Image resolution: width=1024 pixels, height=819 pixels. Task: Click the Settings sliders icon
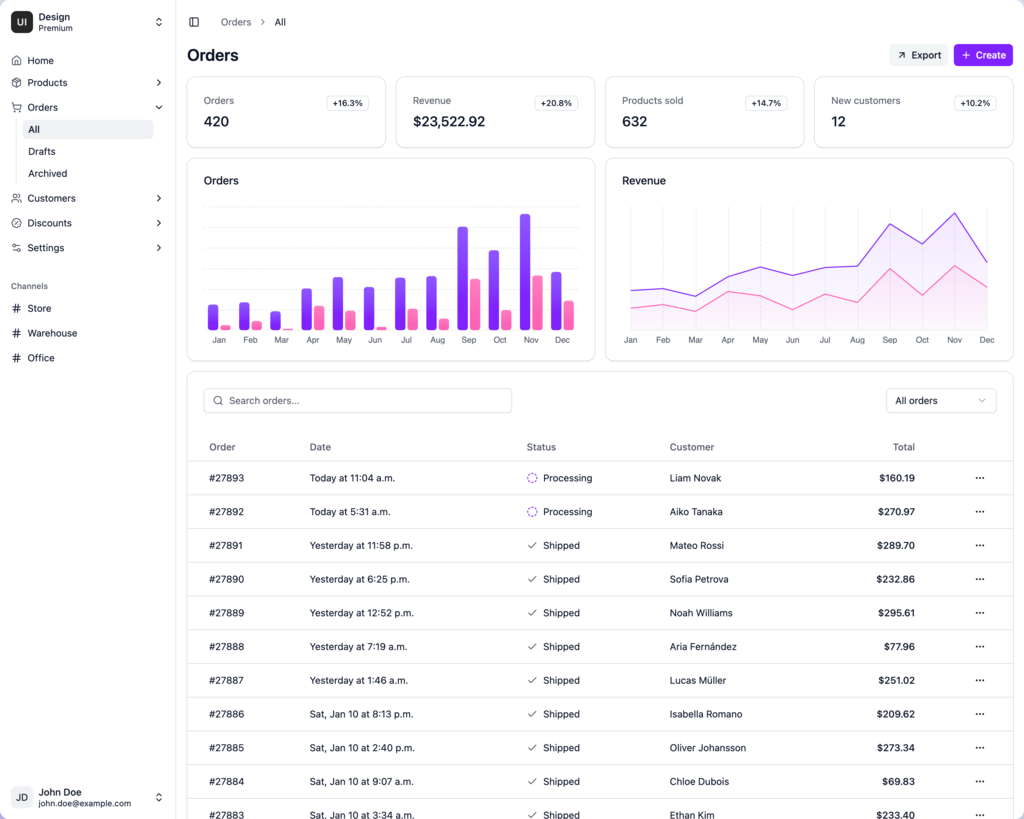click(x=16, y=248)
